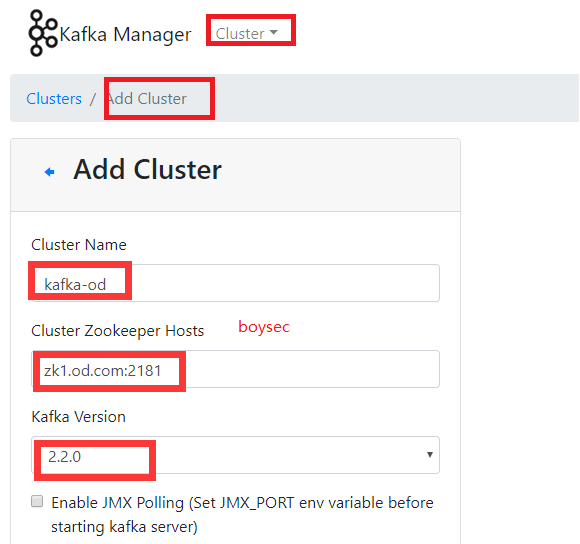Click the Add Cluster page heading

[x=147, y=170]
